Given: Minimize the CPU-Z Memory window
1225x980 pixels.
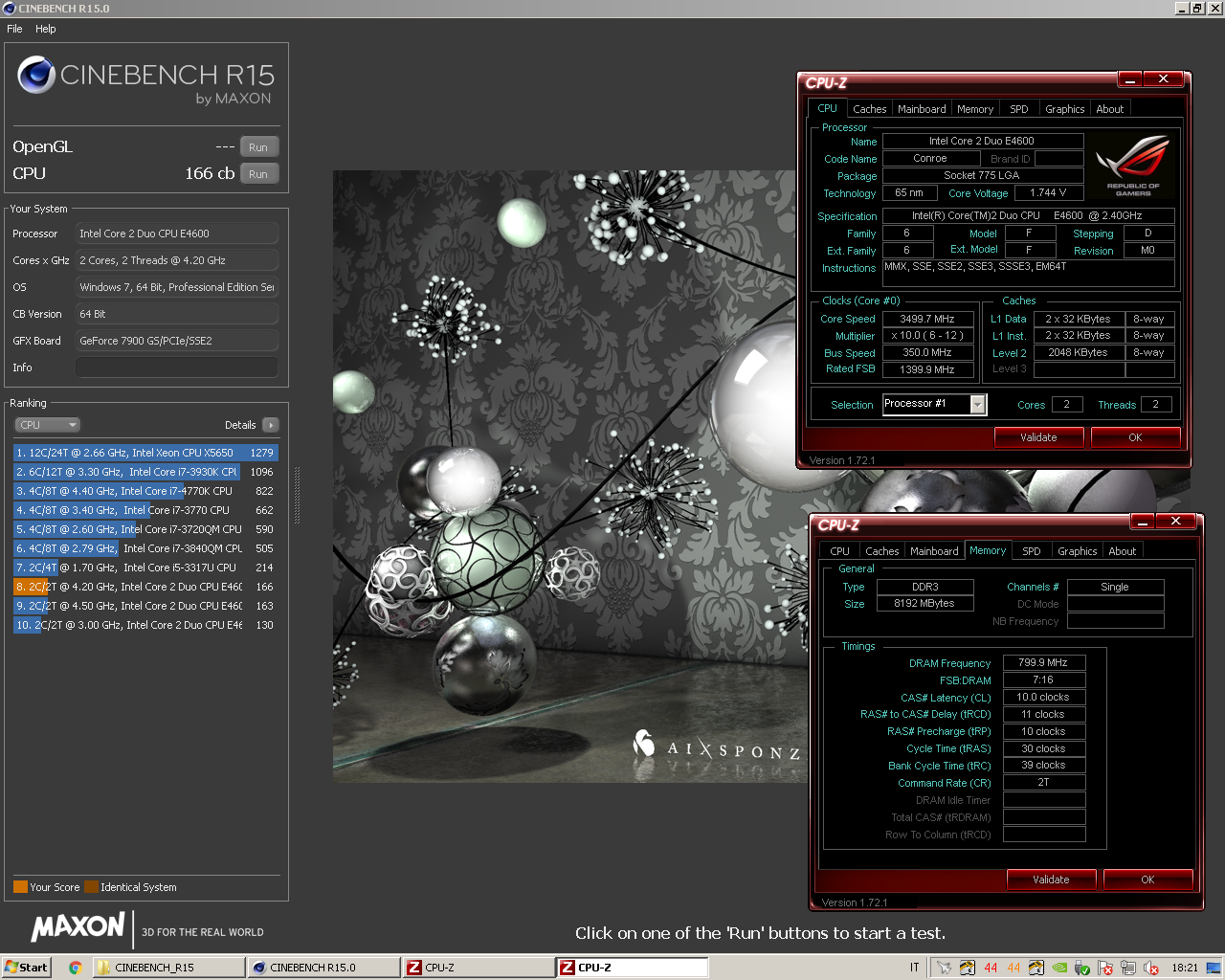Looking at the screenshot, I should pos(1143,521).
